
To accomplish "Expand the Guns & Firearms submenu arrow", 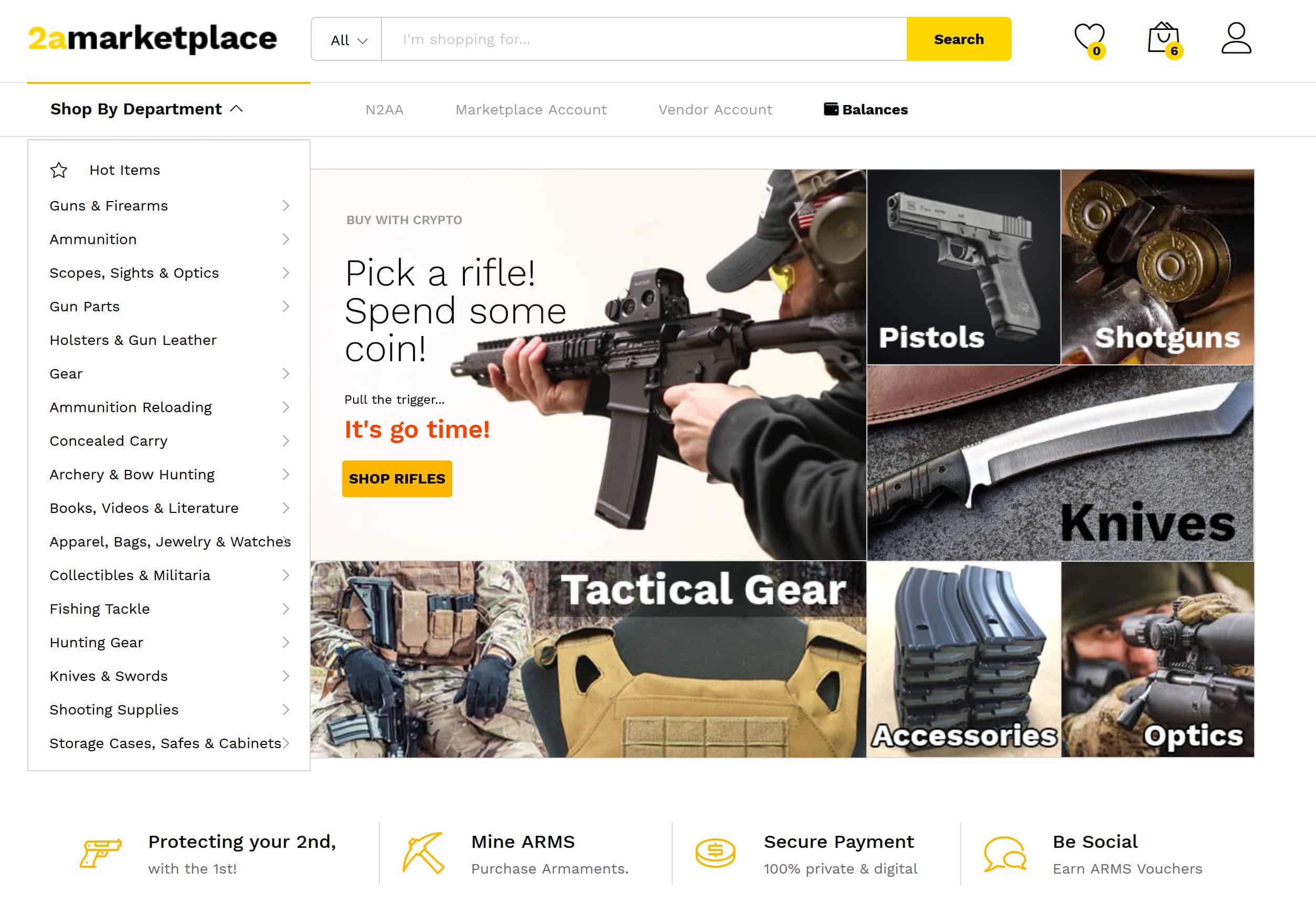I will click(286, 206).
